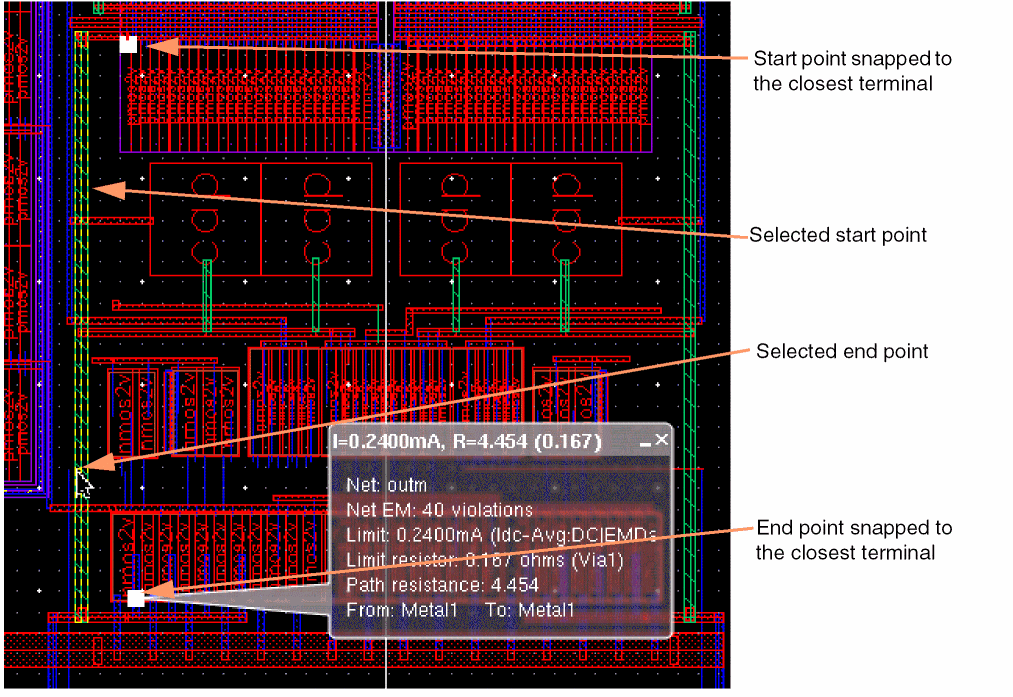This screenshot has height=697, width=1013.
Task: Select the 'Path resistance: 4.454' entry
Action: click(443, 585)
